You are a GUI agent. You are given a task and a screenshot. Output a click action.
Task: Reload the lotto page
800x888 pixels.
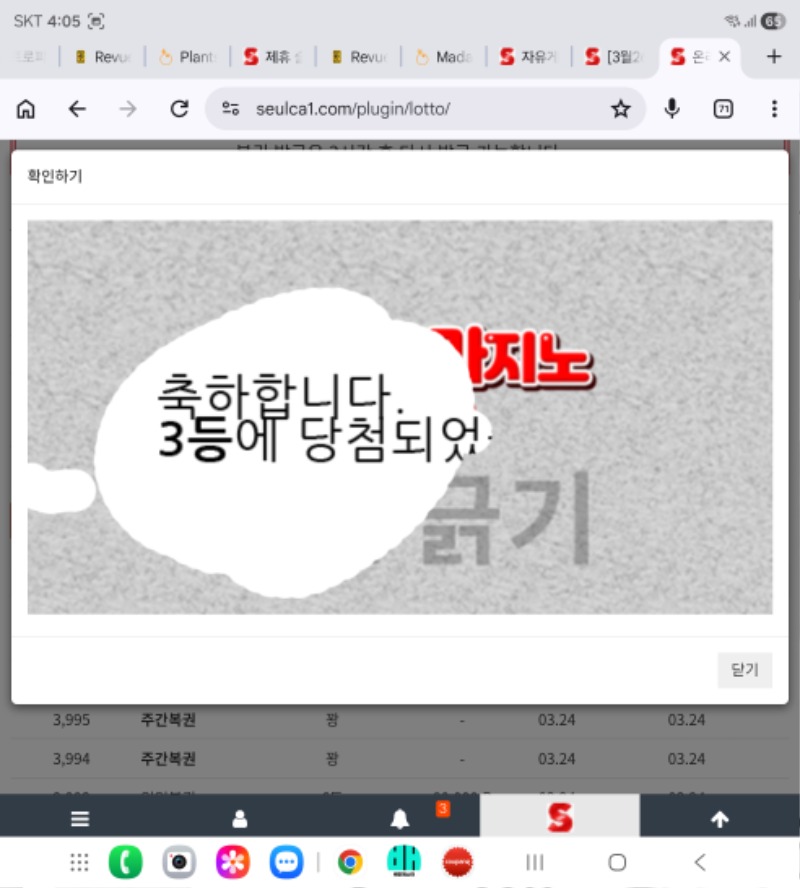pyautogui.click(x=179, y=109)
